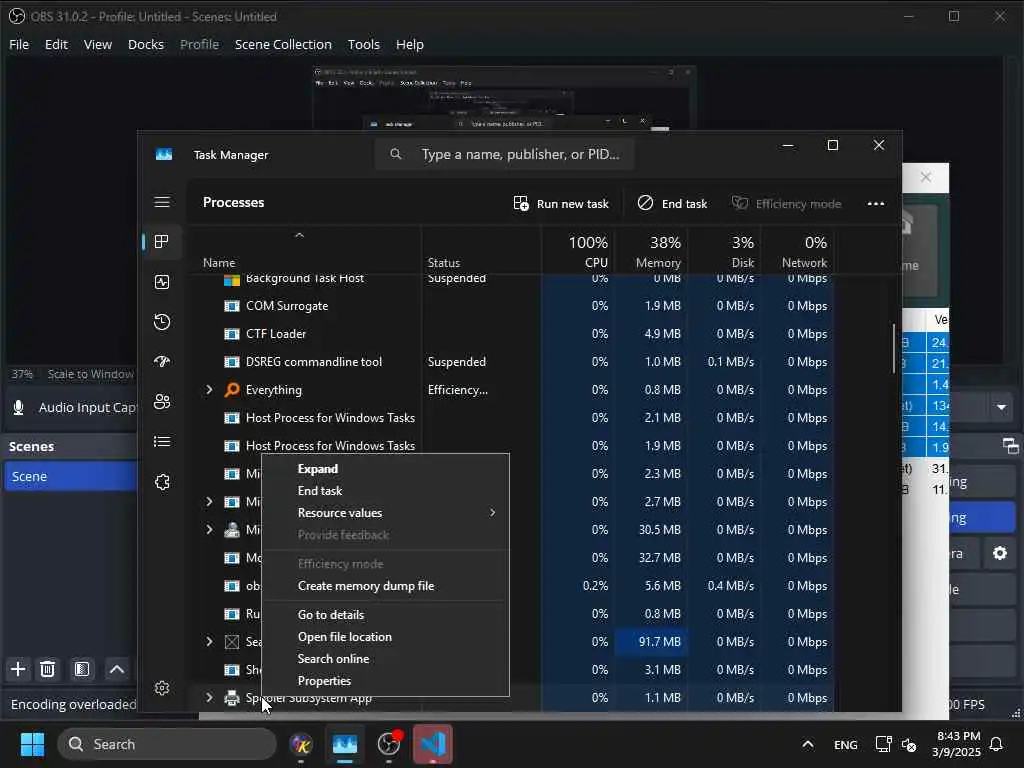Add a scene with the plus icon
This screenshot has height=768, width=1024.
click(18, 669)
